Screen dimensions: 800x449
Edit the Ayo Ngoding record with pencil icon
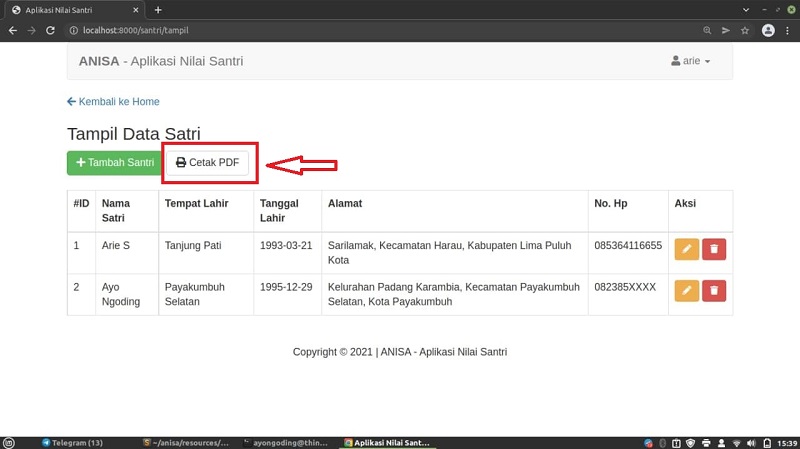tap(687, 291)
